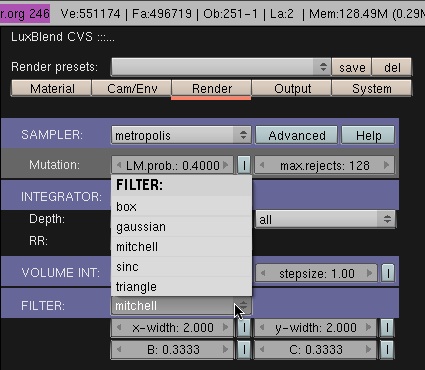Switch to the Cam/Env tab

pos(132,89)
